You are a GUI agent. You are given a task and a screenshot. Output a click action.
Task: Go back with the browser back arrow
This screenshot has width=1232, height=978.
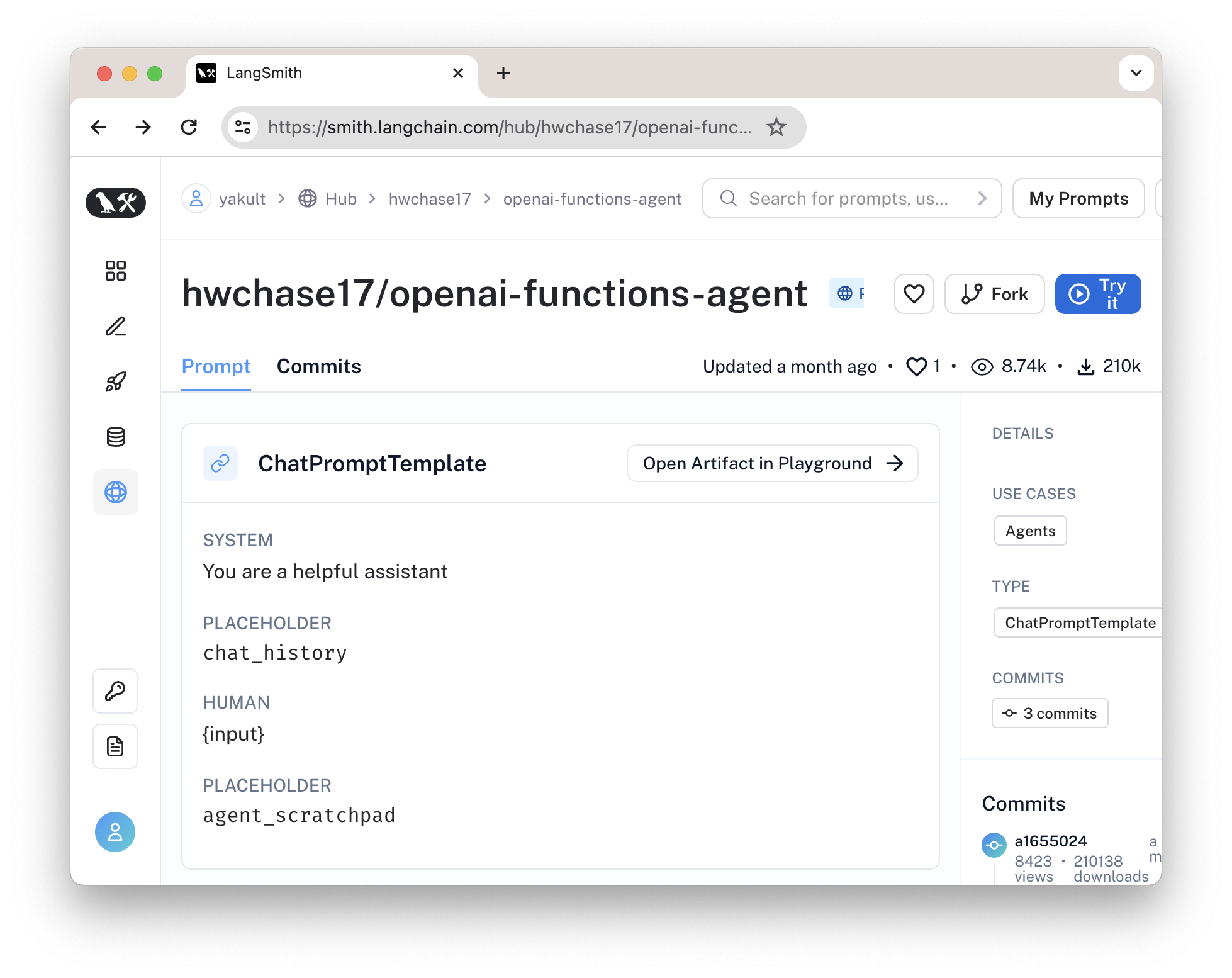(99, 127)
